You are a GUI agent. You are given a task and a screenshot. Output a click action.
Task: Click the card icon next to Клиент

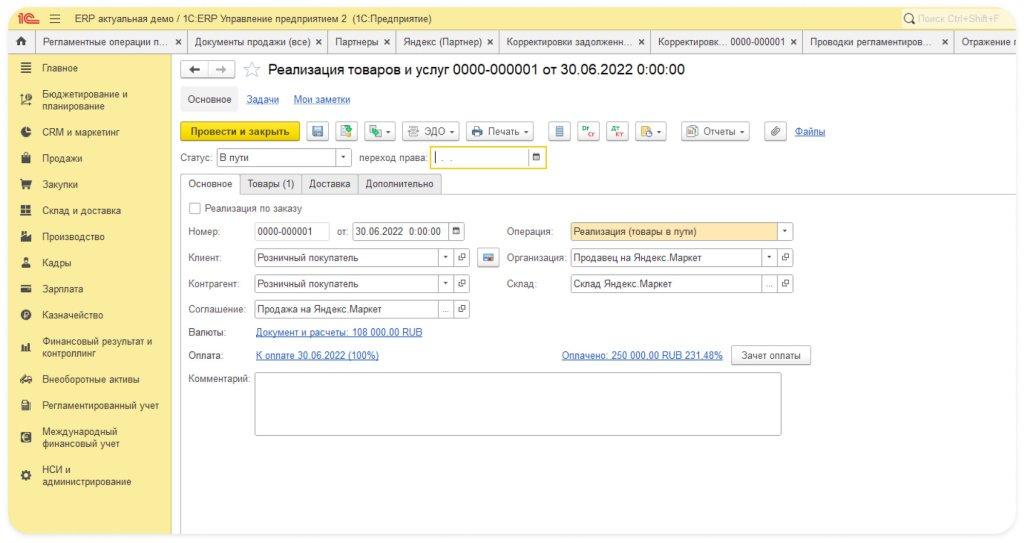pos(487,258)
